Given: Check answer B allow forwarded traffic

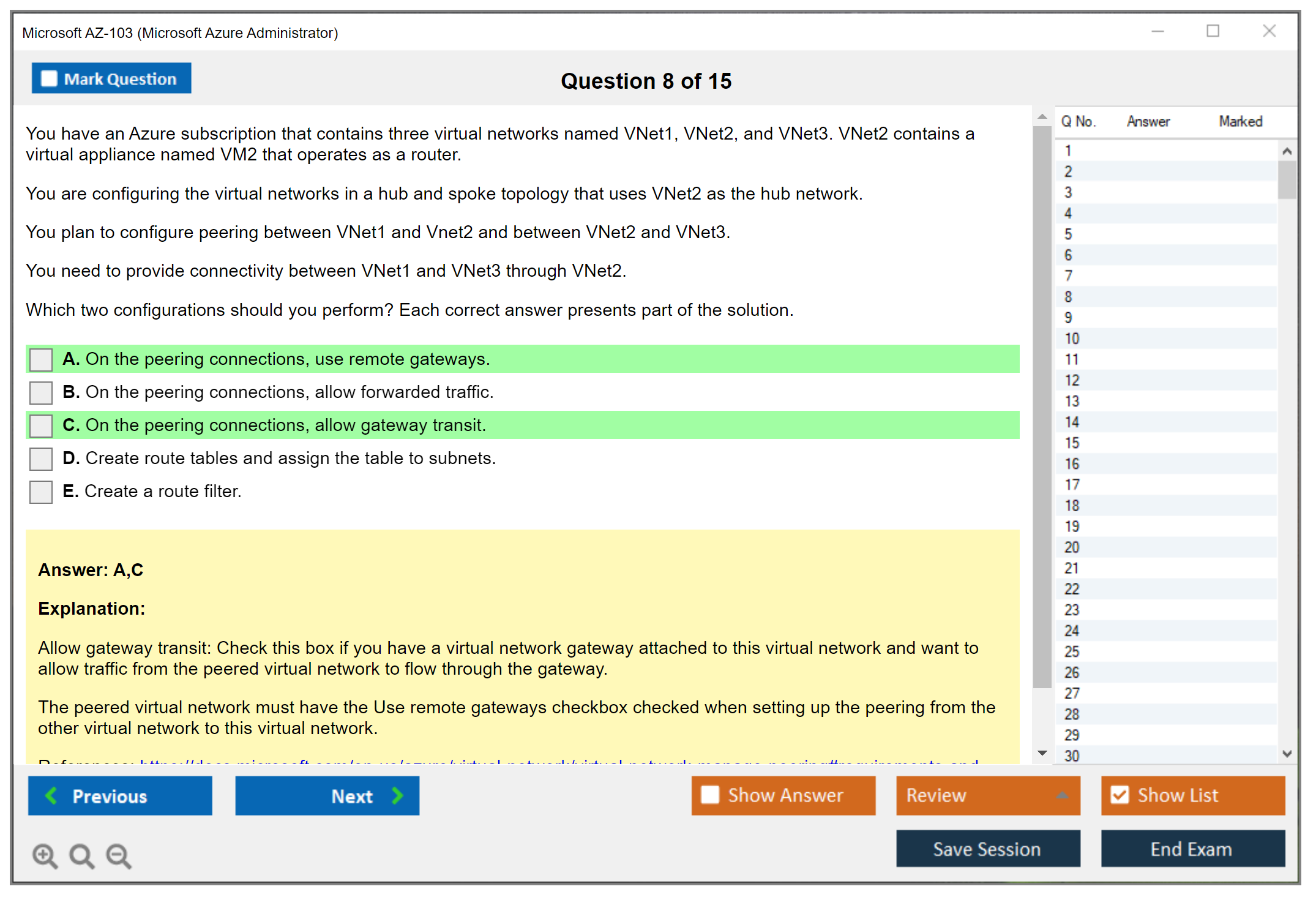Looking at the screenshot, I should point(41,392).
